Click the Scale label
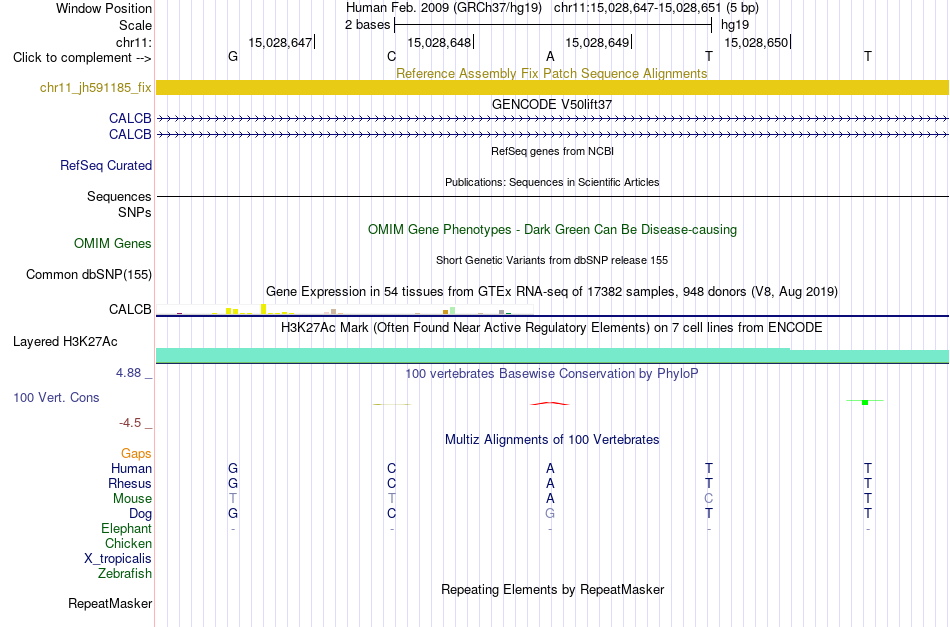 click(136, 25)
